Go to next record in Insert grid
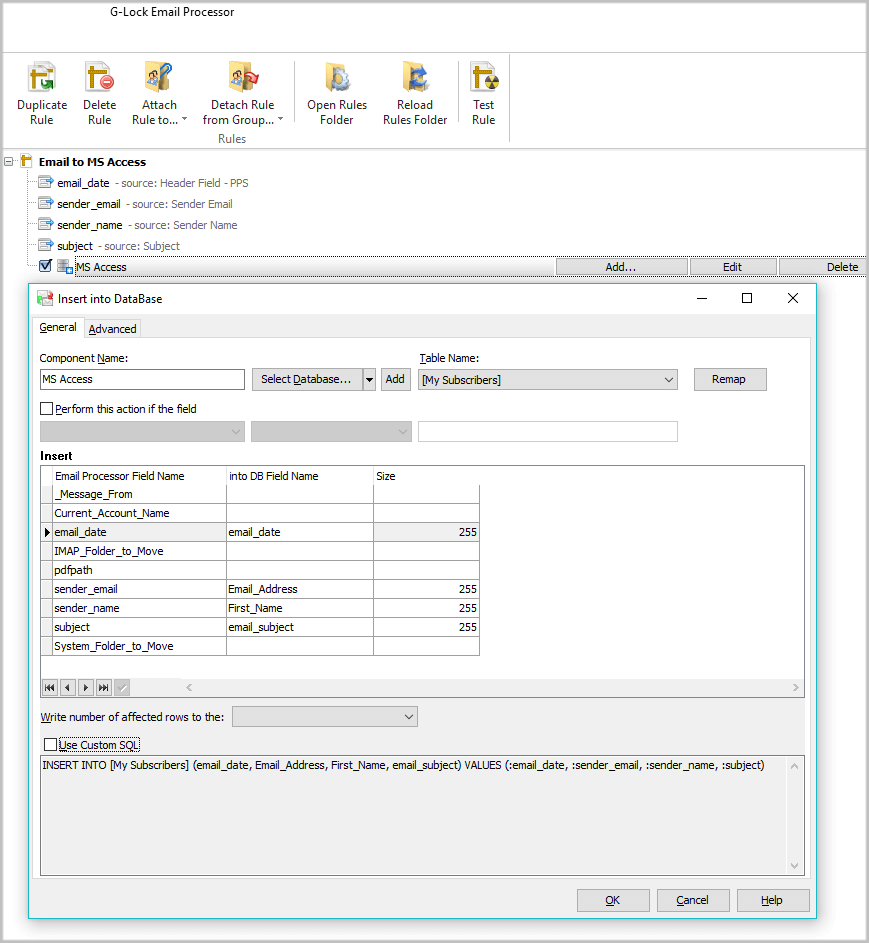 86,687
